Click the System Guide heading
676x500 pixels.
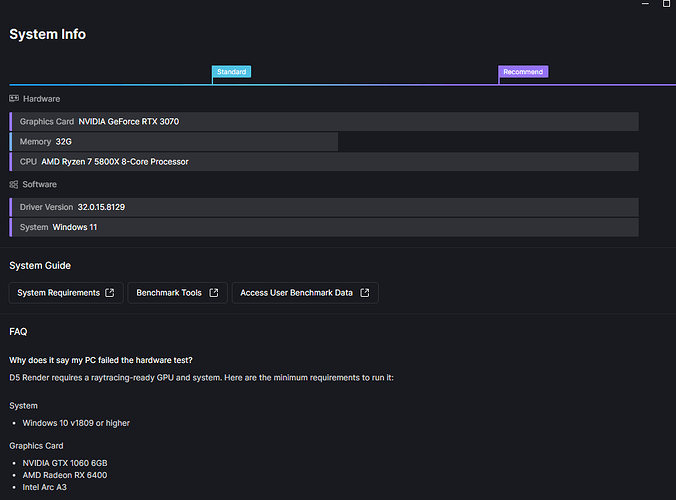40,266
